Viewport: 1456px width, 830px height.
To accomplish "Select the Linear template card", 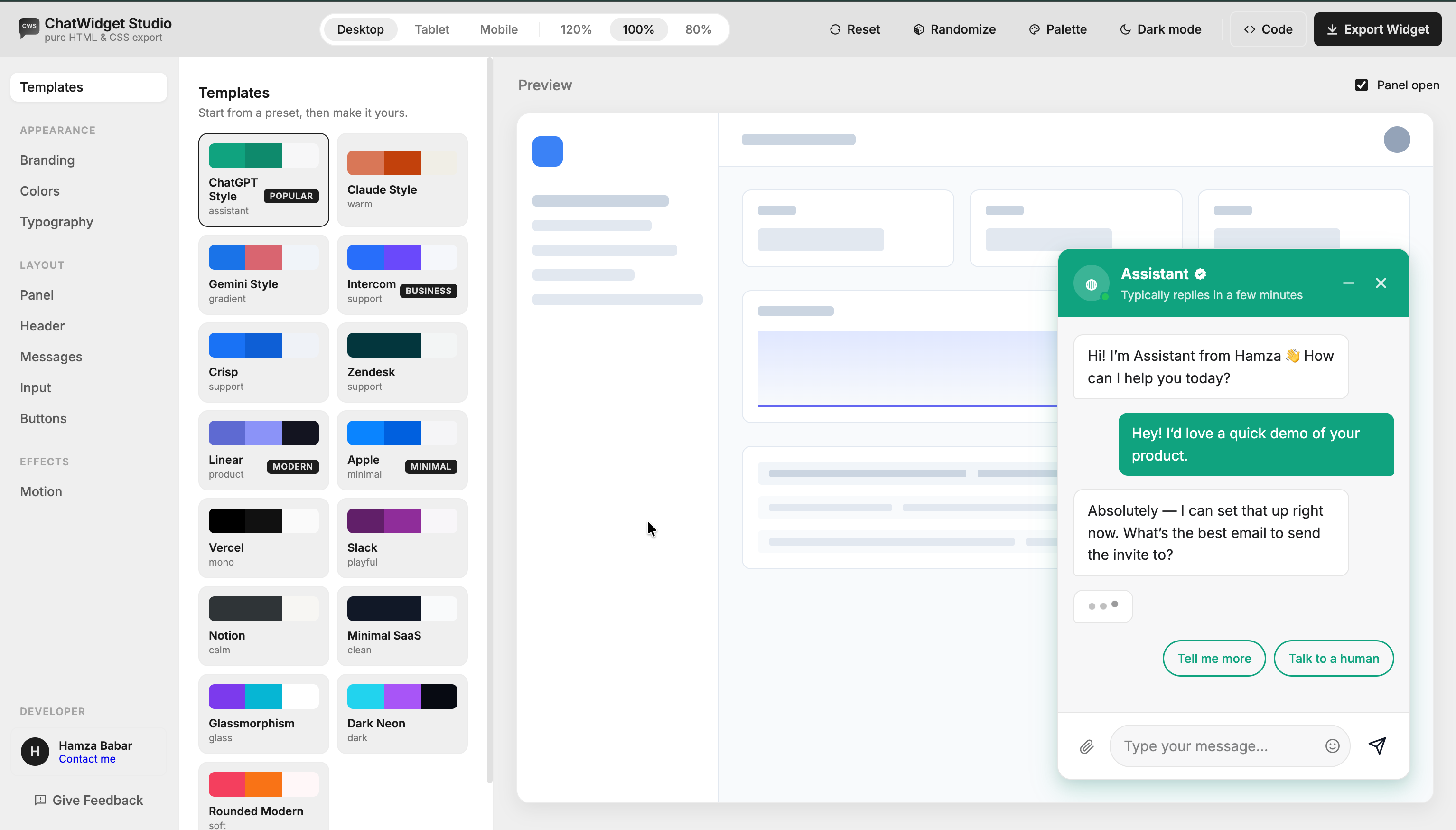I will coord(264,450).
